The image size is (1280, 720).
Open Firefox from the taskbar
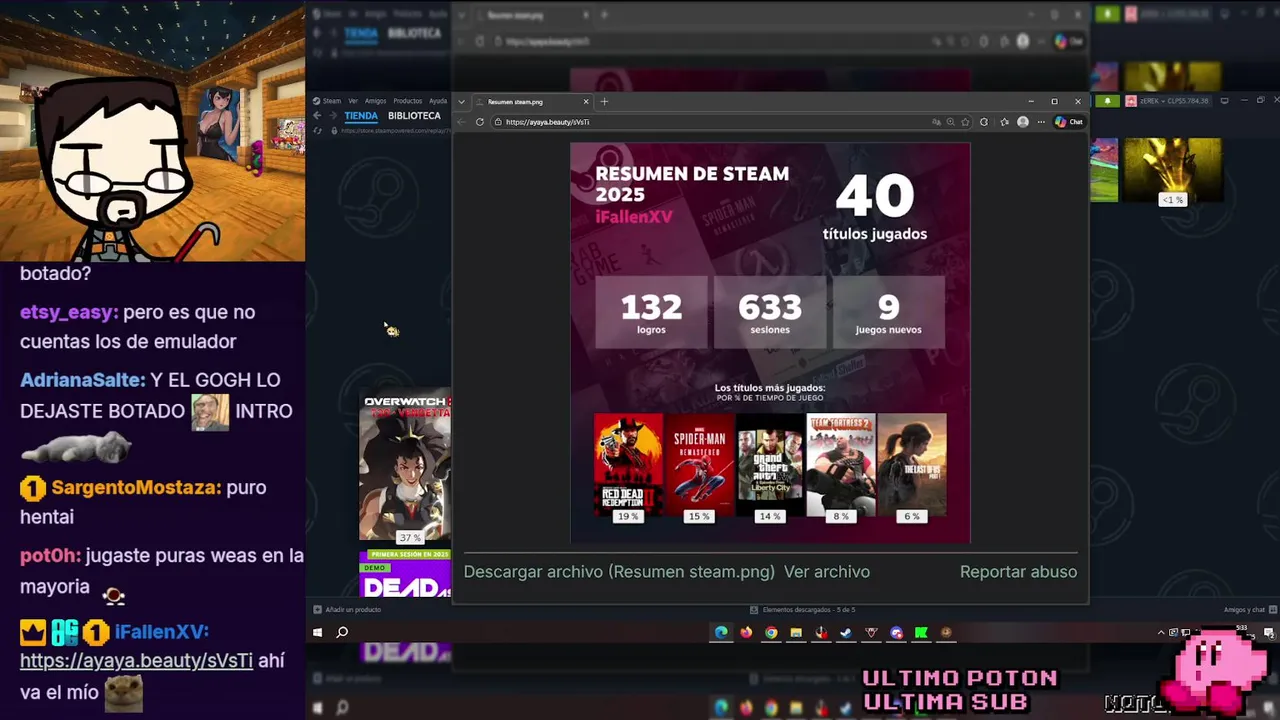pyautogui.click(x=746, y=632)
